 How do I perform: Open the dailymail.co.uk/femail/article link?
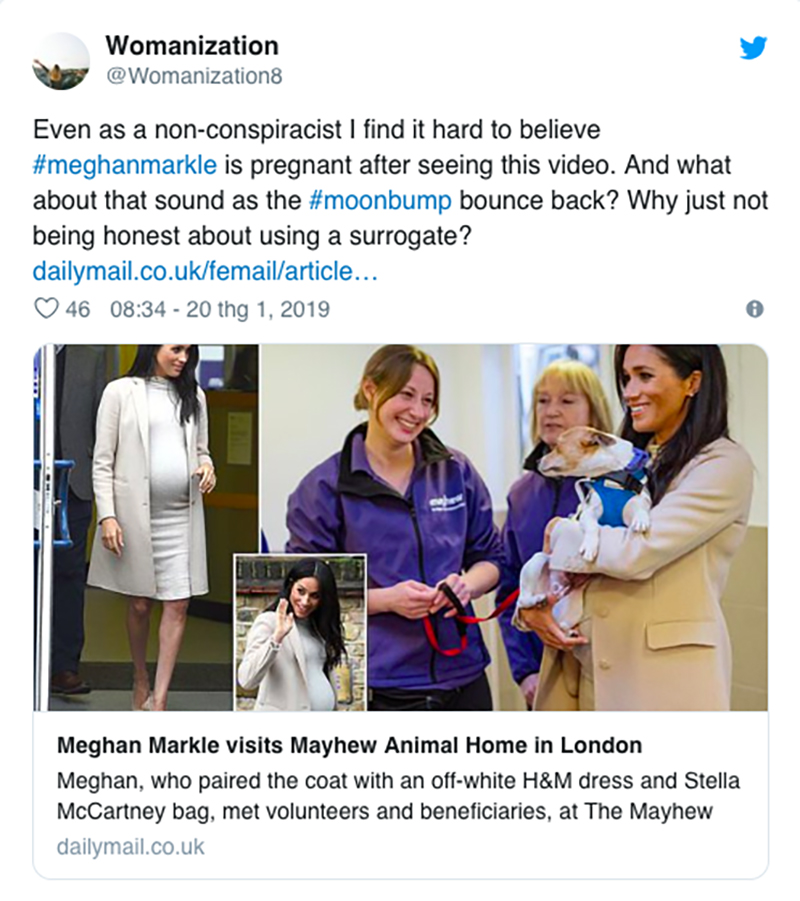tap(204, 272)
